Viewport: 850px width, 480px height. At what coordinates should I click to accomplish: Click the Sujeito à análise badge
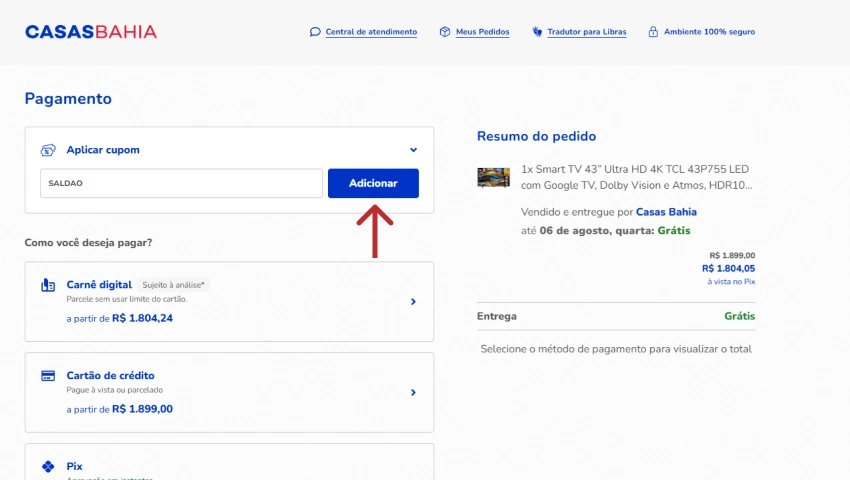point(173,285)
